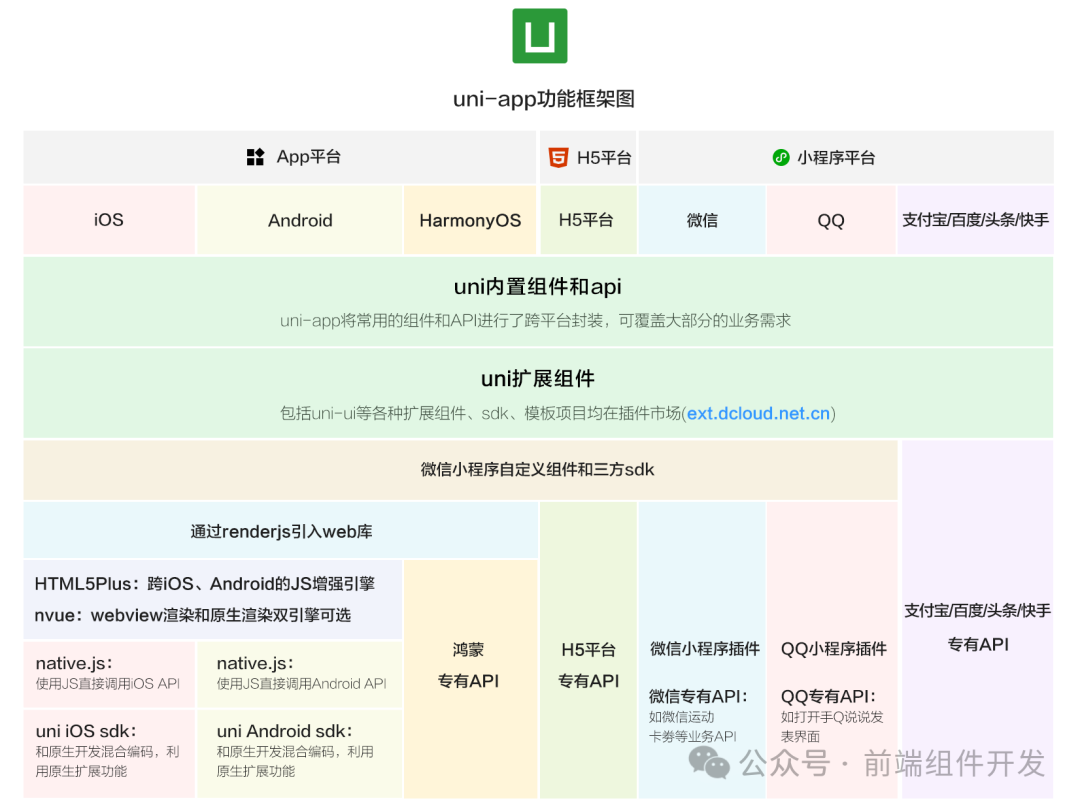This screenshot has width=1080, height=807.
Task: Select the HarmonyOS platform cell
Action: pos(470,220)
